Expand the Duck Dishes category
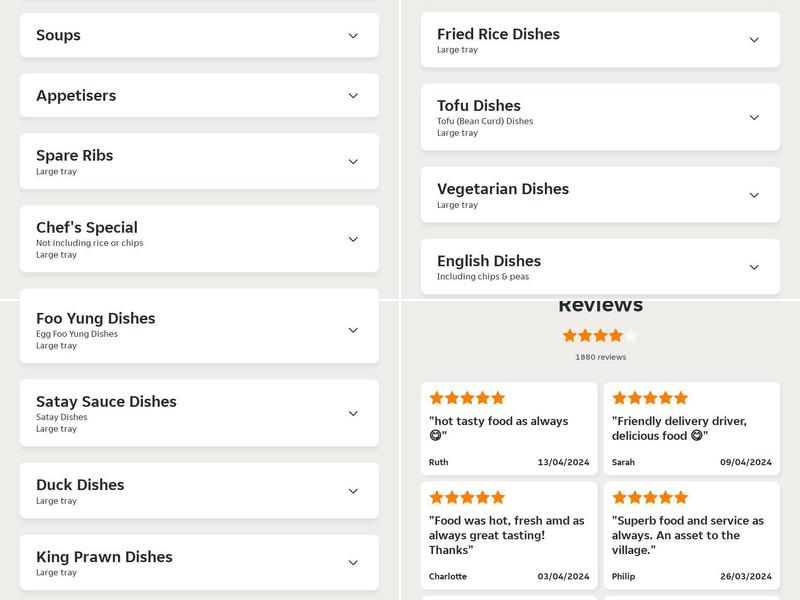Viewport: 800px width, 600px height. click(352, 491)
